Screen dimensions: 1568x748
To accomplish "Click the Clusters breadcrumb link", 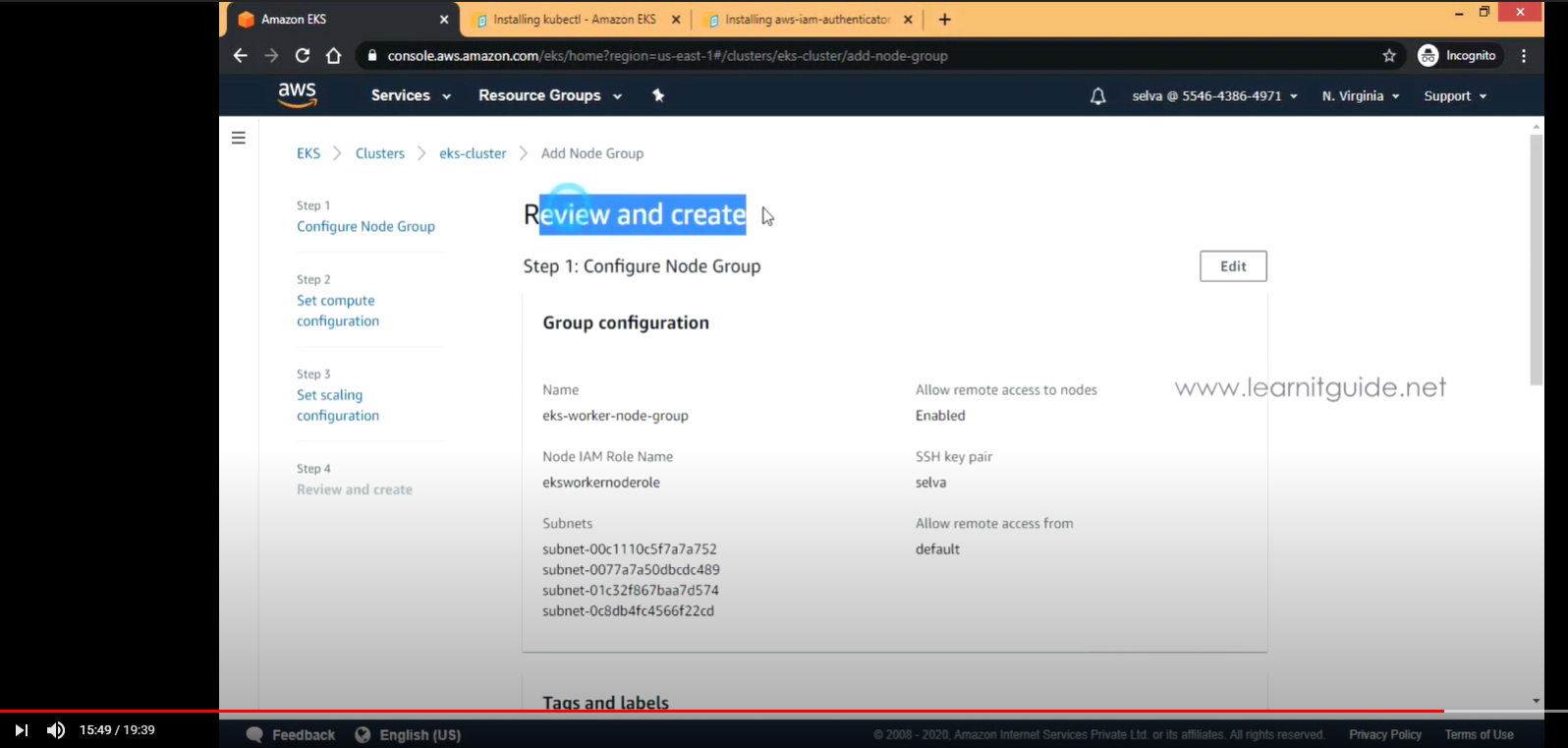I will 380,153.
